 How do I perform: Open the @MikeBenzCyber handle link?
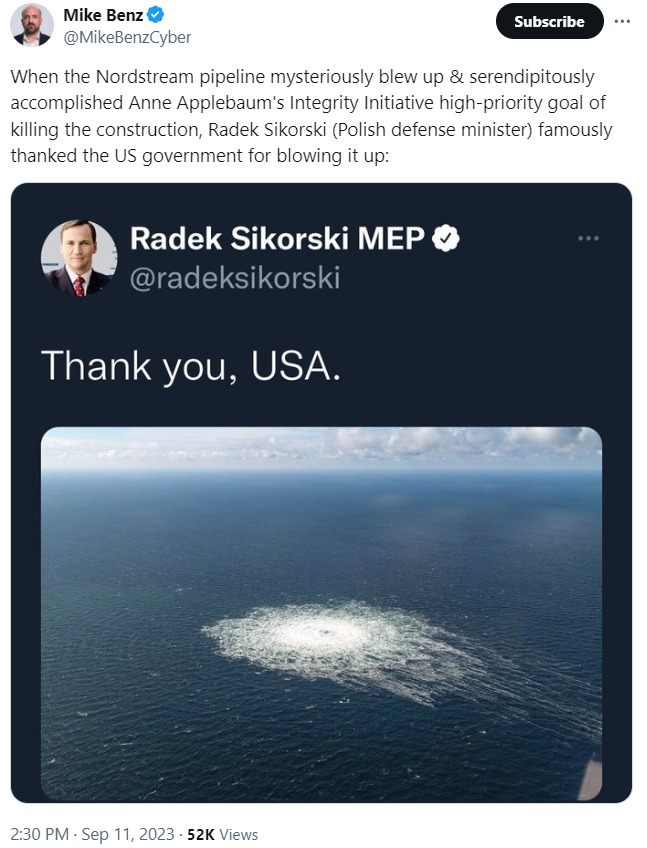127,37
